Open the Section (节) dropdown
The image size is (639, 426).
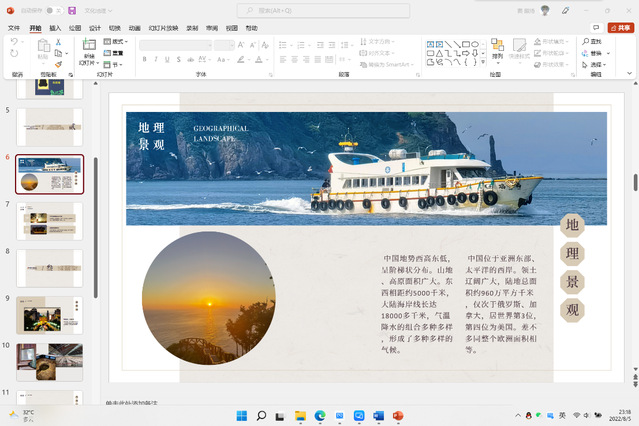pos(117,64)
